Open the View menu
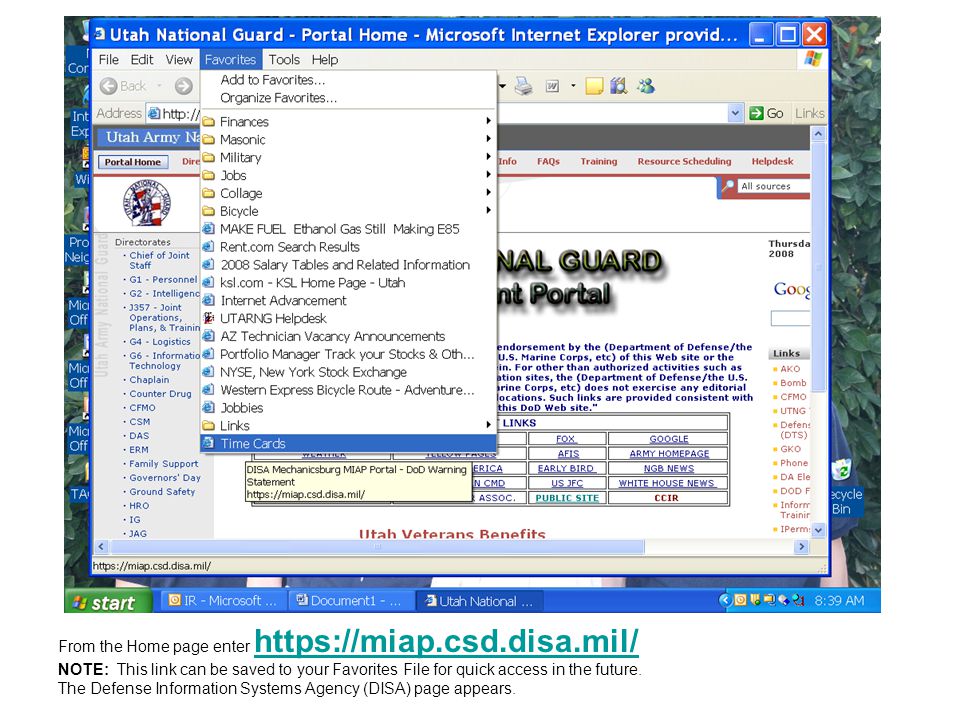Image resolution: width=960 pixels, height=720 pixels. click(179, 60)
